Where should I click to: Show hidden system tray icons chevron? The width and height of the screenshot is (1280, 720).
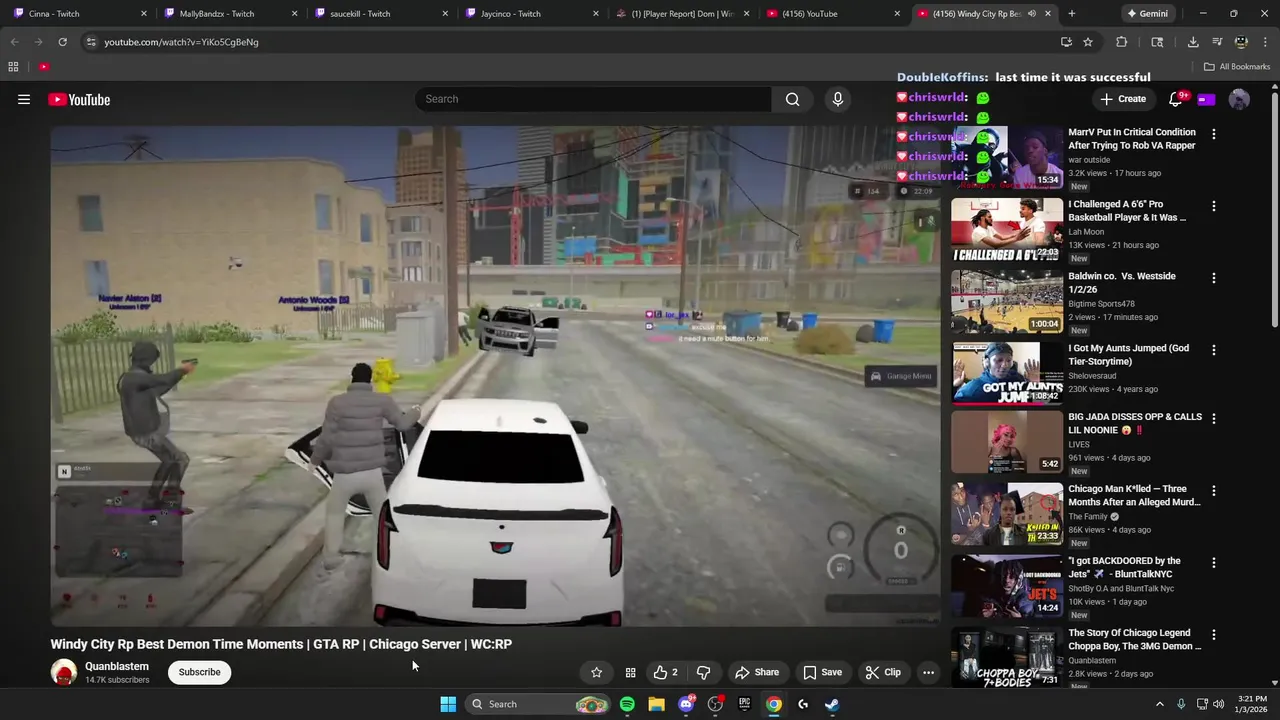tap(1160, 704)
